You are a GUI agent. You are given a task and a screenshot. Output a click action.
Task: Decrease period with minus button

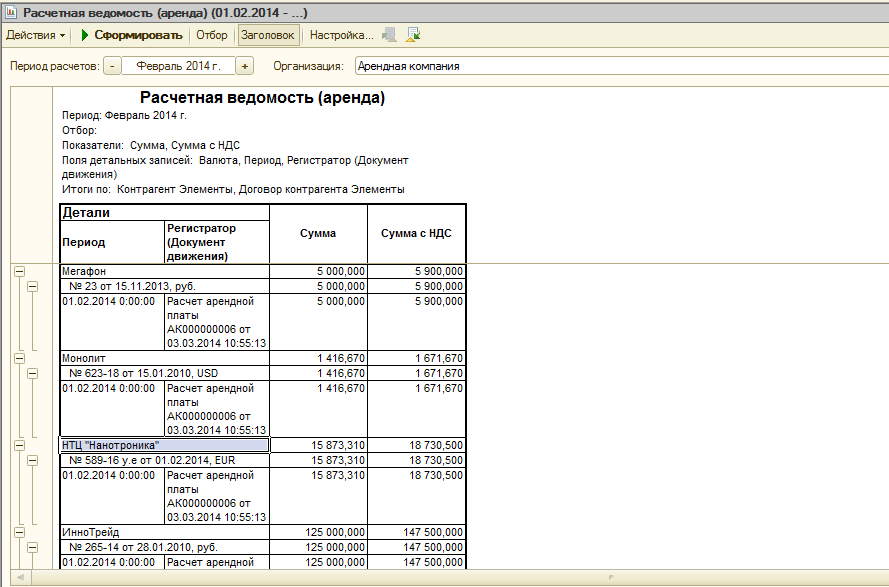[x=112, y=66]
